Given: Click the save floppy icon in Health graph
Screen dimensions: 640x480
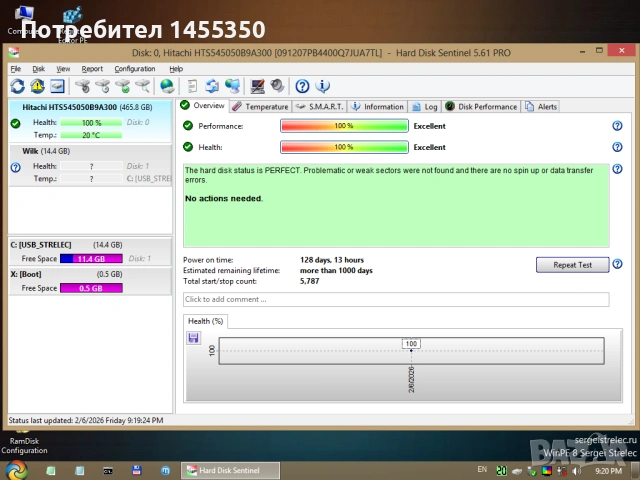Looking at the screenshot, I should [x=193, y=338].
